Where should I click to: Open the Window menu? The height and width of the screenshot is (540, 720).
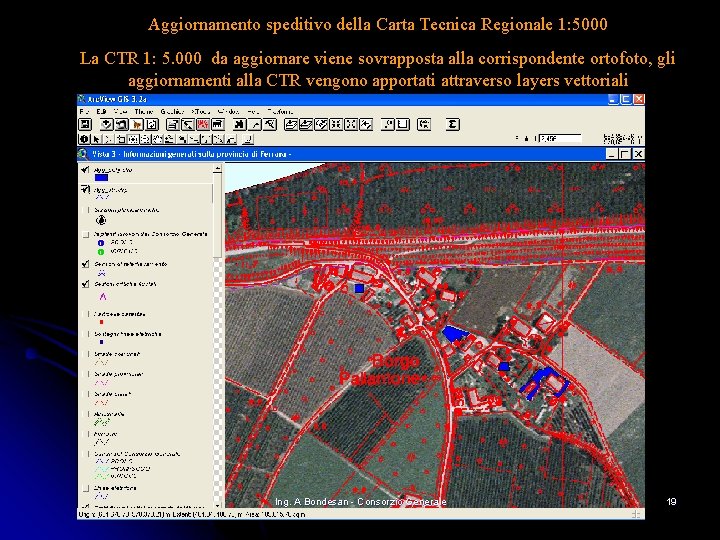(228, 112)
